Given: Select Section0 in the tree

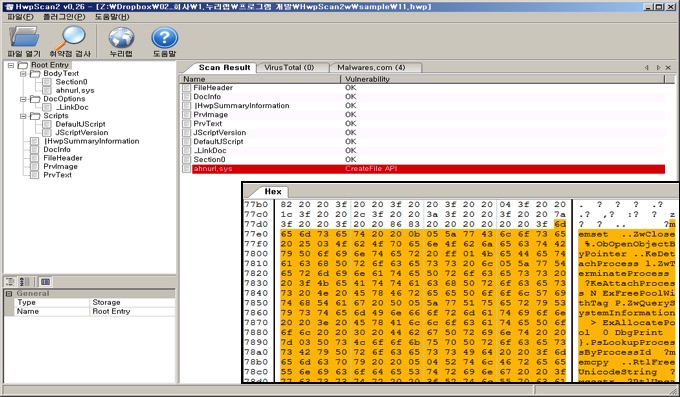Looking at the screenshot, I should (x=71, y=82).
